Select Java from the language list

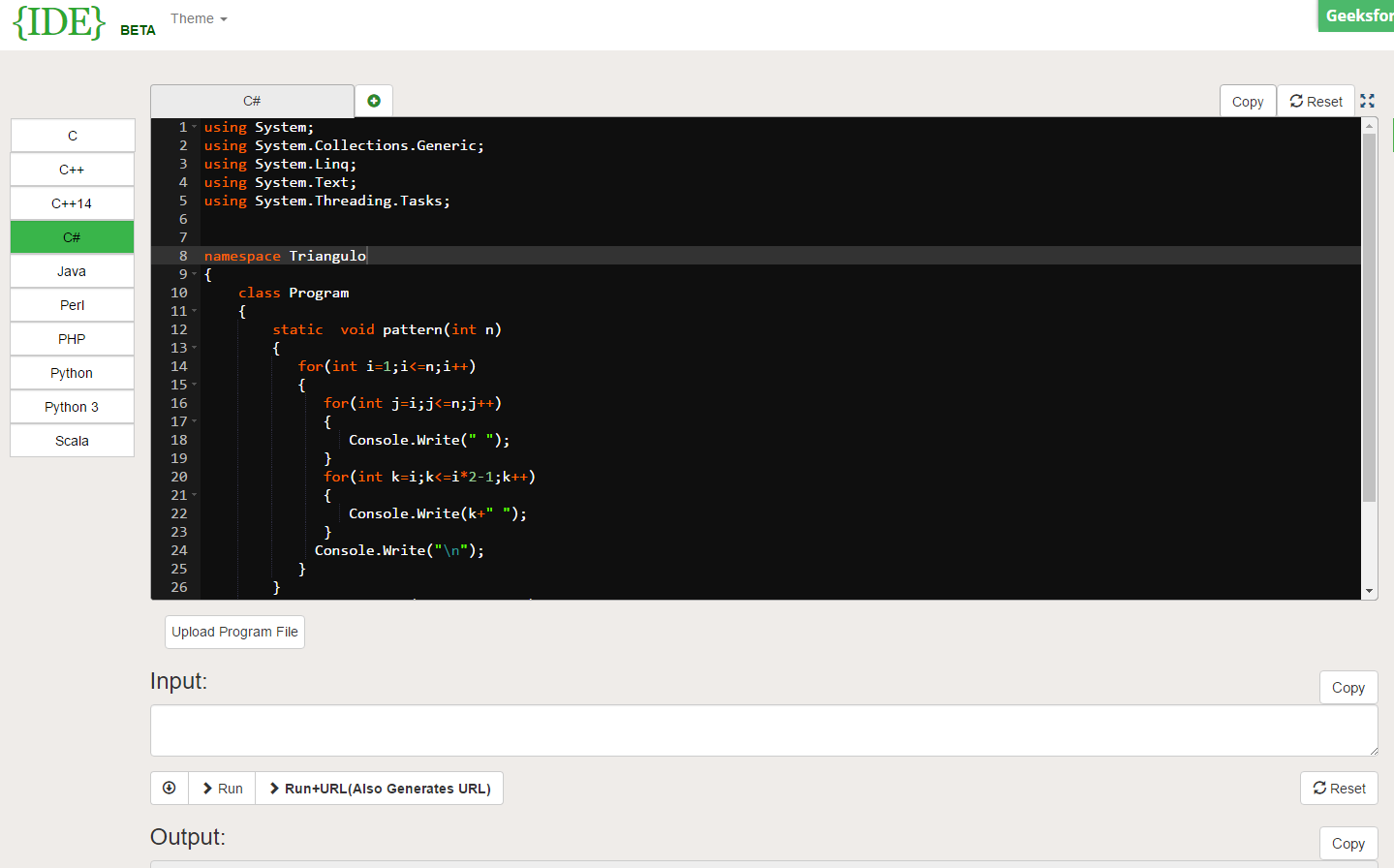click(72, 270)
